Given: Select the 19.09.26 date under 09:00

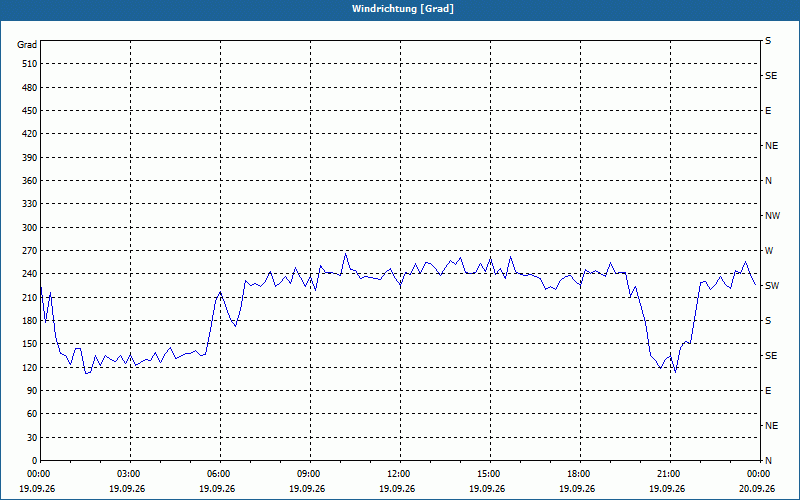Looking at the screenshot, I should point(307,488).
